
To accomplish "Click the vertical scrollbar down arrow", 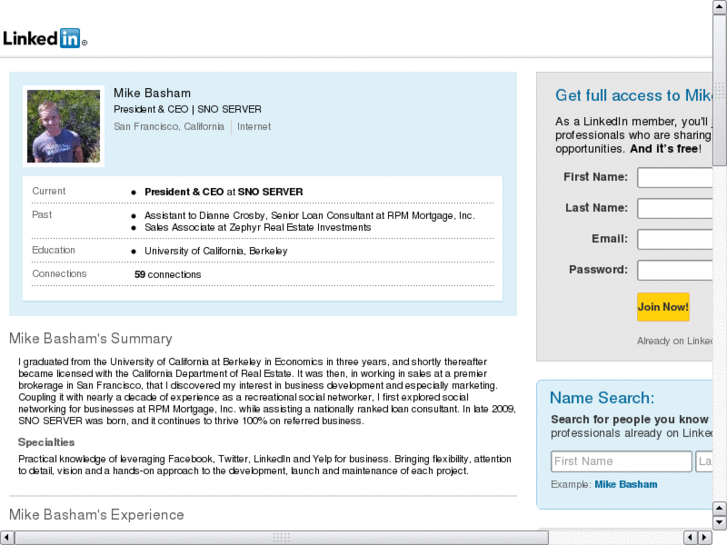I will (719, 523).
